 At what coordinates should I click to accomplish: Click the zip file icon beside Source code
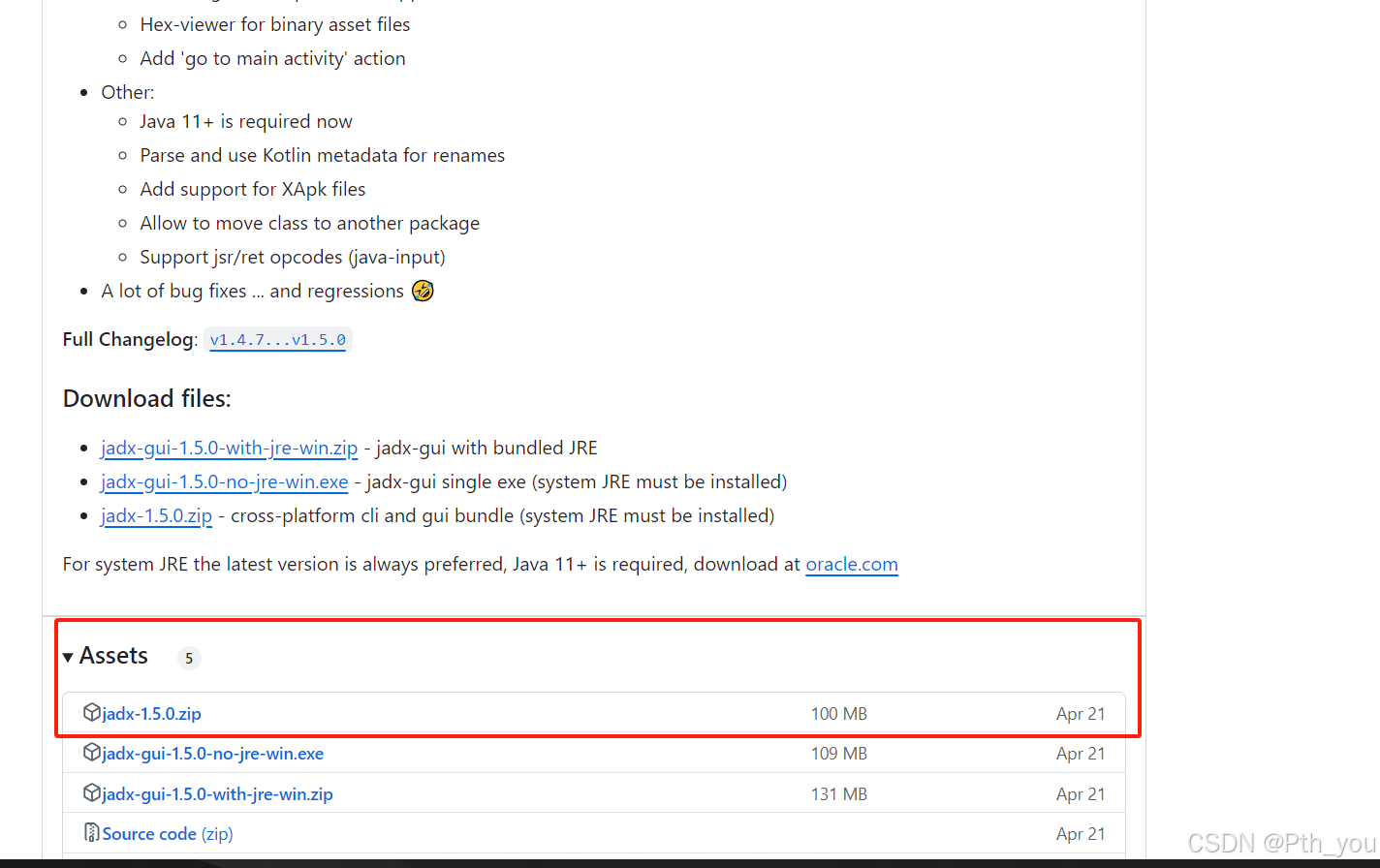pyautogui.click(x=90, y=833)
